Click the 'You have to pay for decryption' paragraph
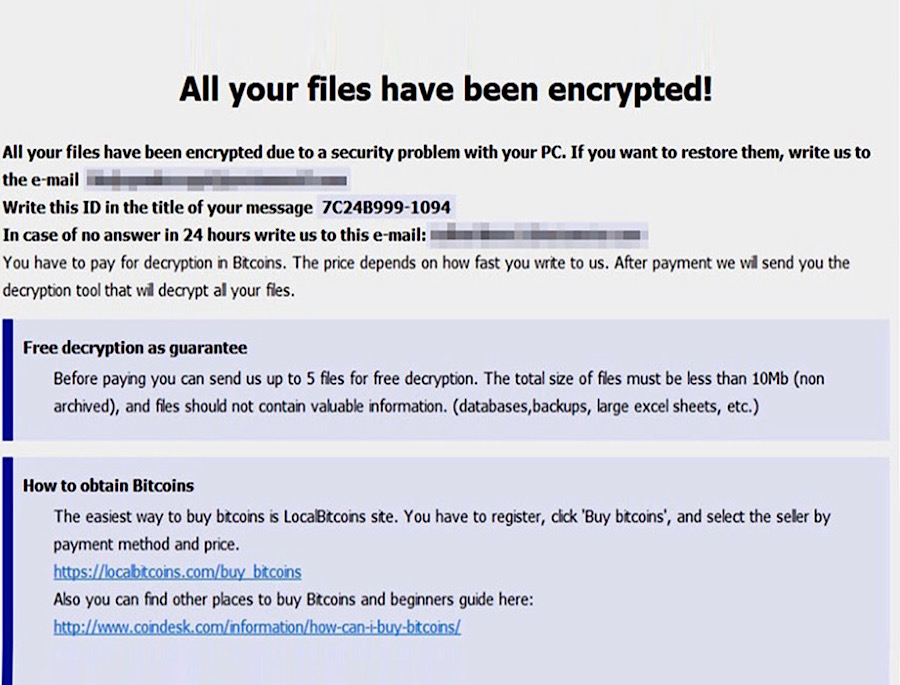 click(426, 277)
